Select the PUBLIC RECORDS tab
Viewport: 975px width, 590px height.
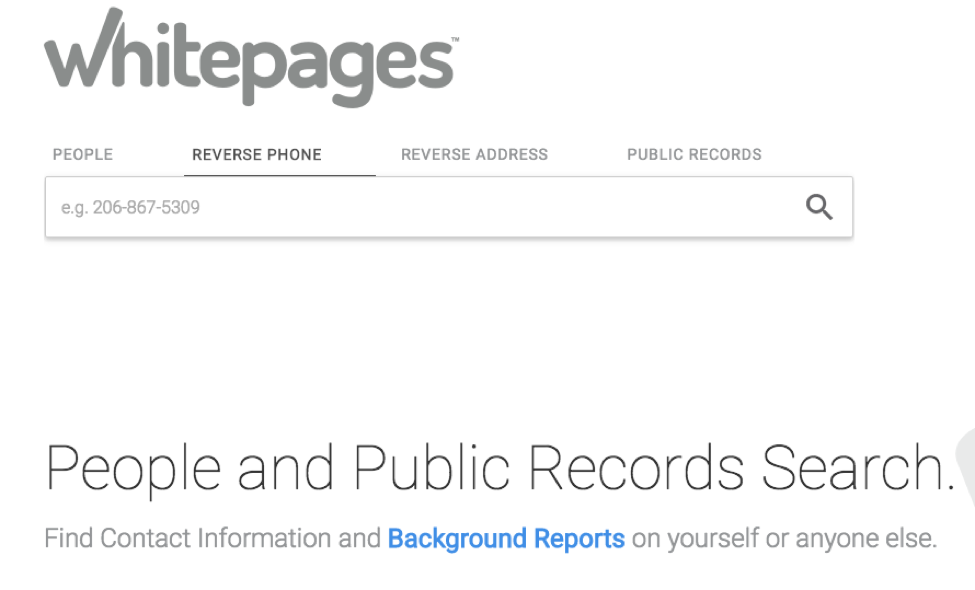click(694, 154)
